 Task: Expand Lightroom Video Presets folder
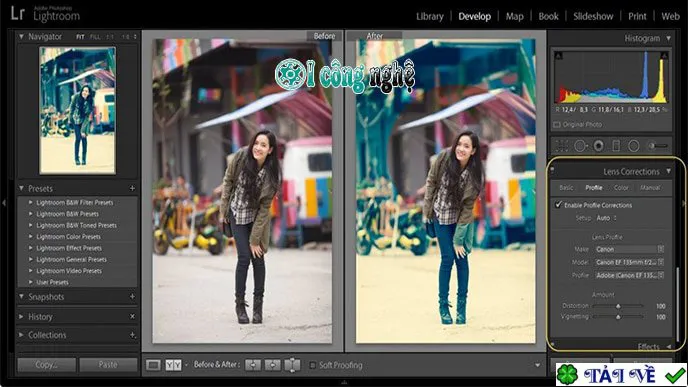tap(31, 271)
